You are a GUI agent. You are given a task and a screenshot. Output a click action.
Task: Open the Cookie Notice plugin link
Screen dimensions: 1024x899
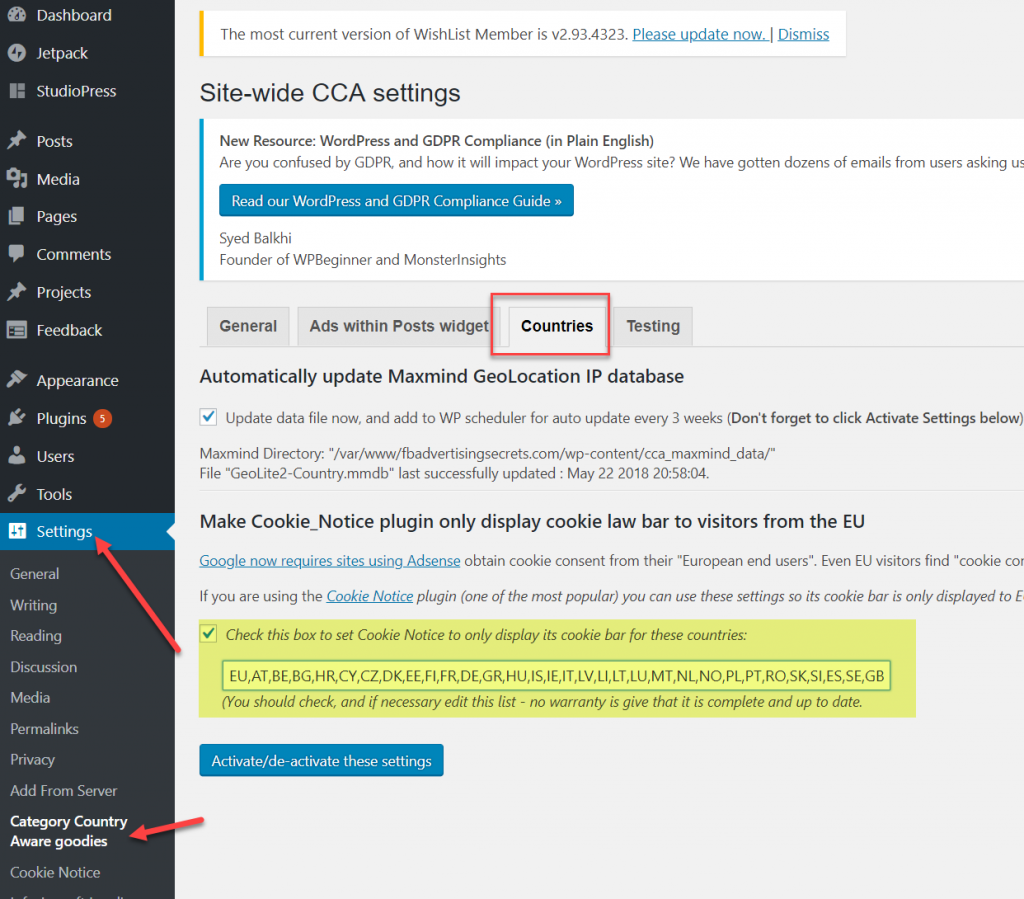point(370,595)
